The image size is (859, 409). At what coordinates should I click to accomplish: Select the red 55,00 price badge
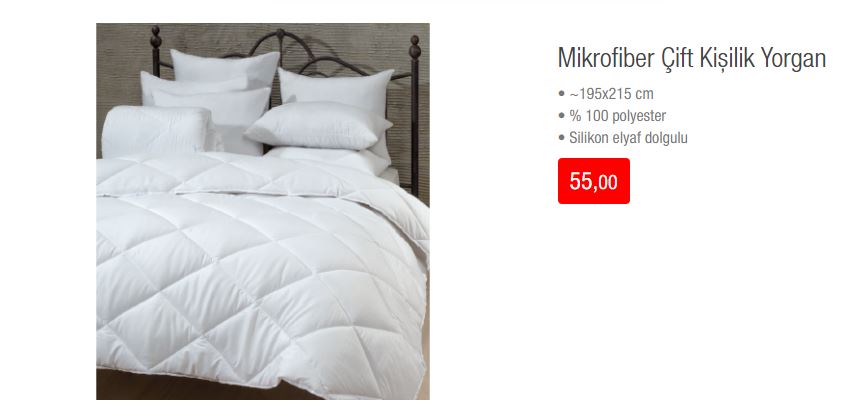click(594, 181)
